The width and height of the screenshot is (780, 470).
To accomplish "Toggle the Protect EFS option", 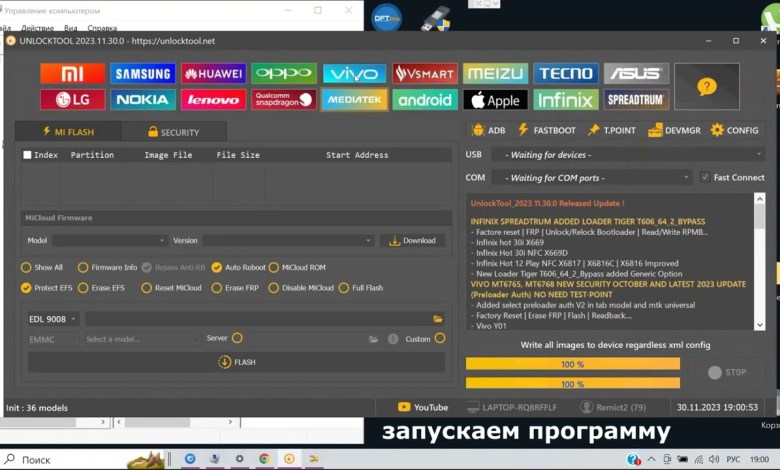I will (26, 288).
